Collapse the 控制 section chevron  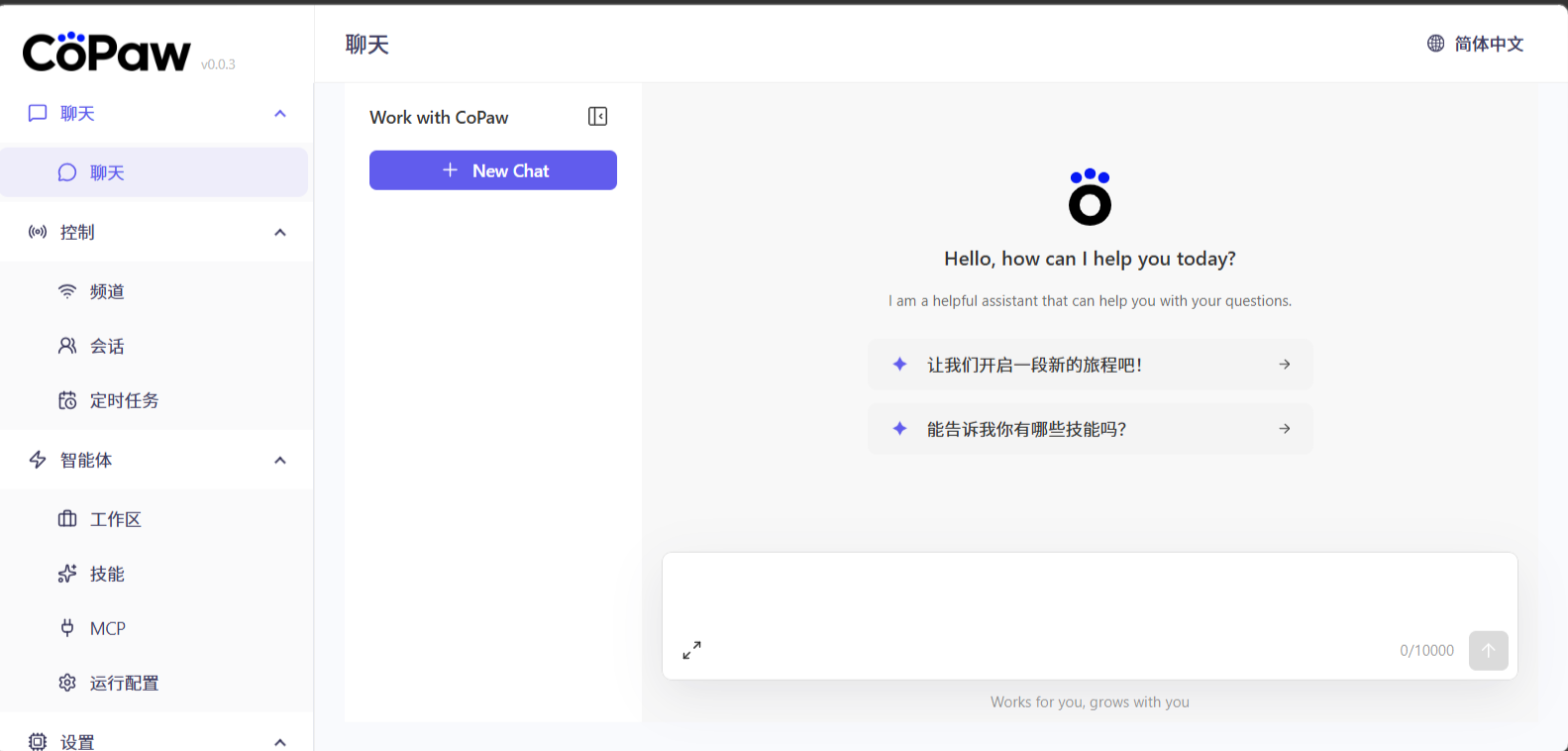pyautogui.click(x=280, y=233)
